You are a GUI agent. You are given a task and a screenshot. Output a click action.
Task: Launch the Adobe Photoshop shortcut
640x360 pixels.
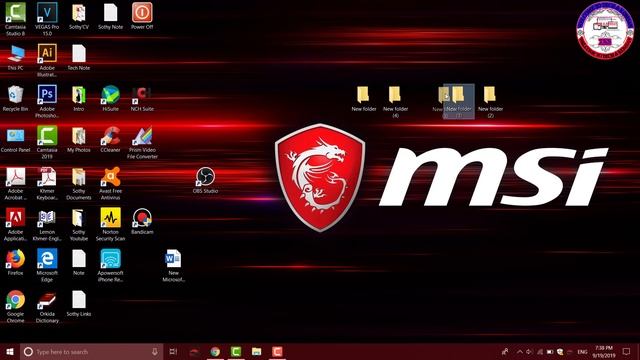(47, 95)
